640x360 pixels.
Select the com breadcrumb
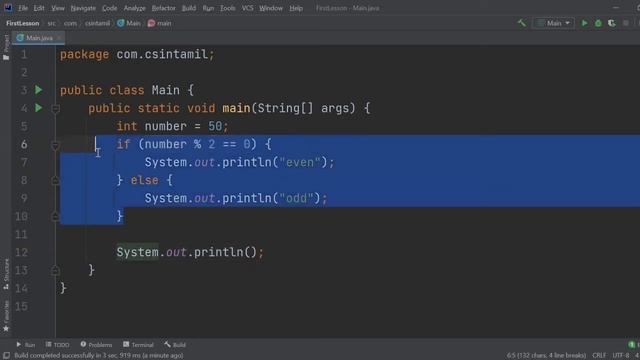[70, 23]
